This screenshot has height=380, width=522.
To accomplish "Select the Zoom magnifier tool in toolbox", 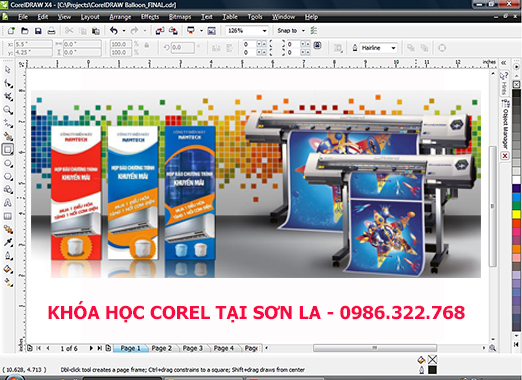I will (8, 110).
